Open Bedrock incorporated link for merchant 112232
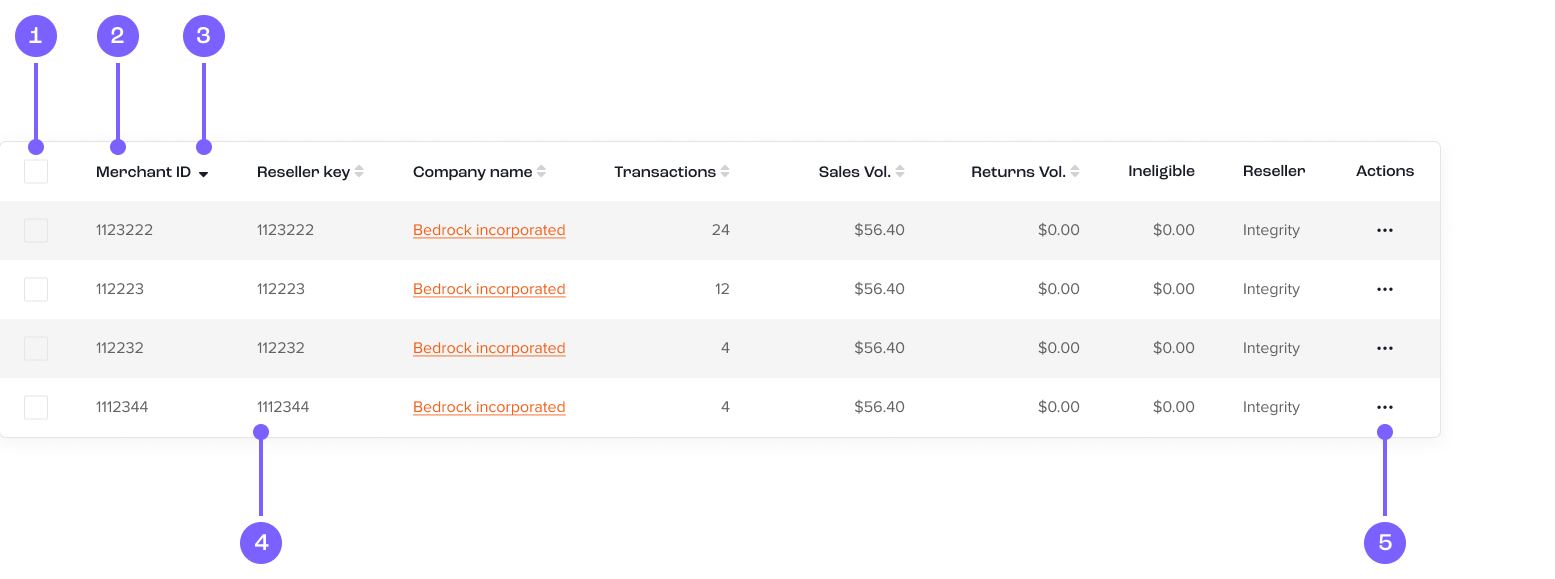Image resolution: width=1555 pixels, height=579 pixels. pyautogui.click(x=489, y=348)
